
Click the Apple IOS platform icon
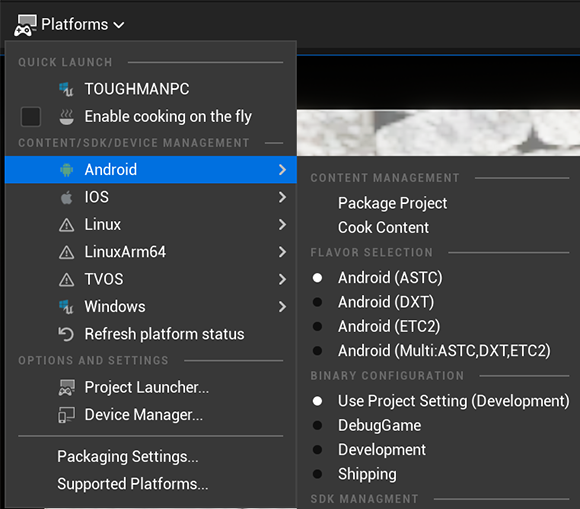point(67,197)
